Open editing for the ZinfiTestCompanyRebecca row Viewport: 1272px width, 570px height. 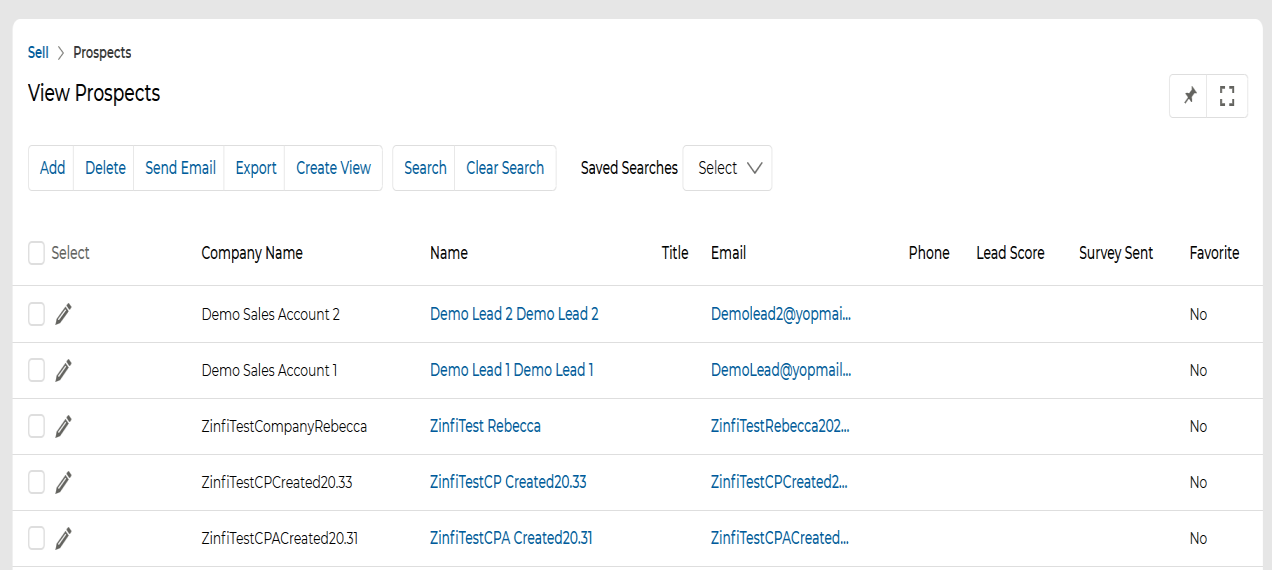pos(63,426)
